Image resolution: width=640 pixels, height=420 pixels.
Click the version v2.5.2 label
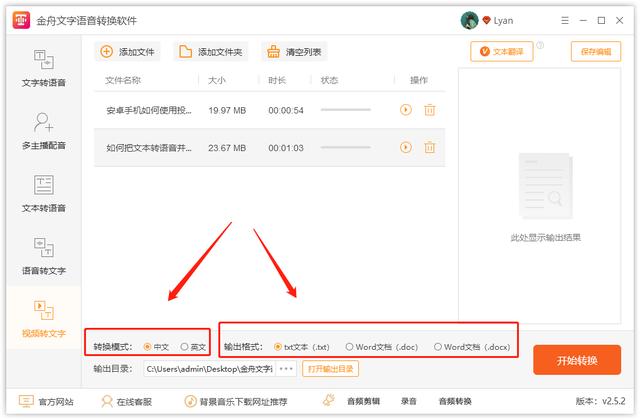[600, 401]
